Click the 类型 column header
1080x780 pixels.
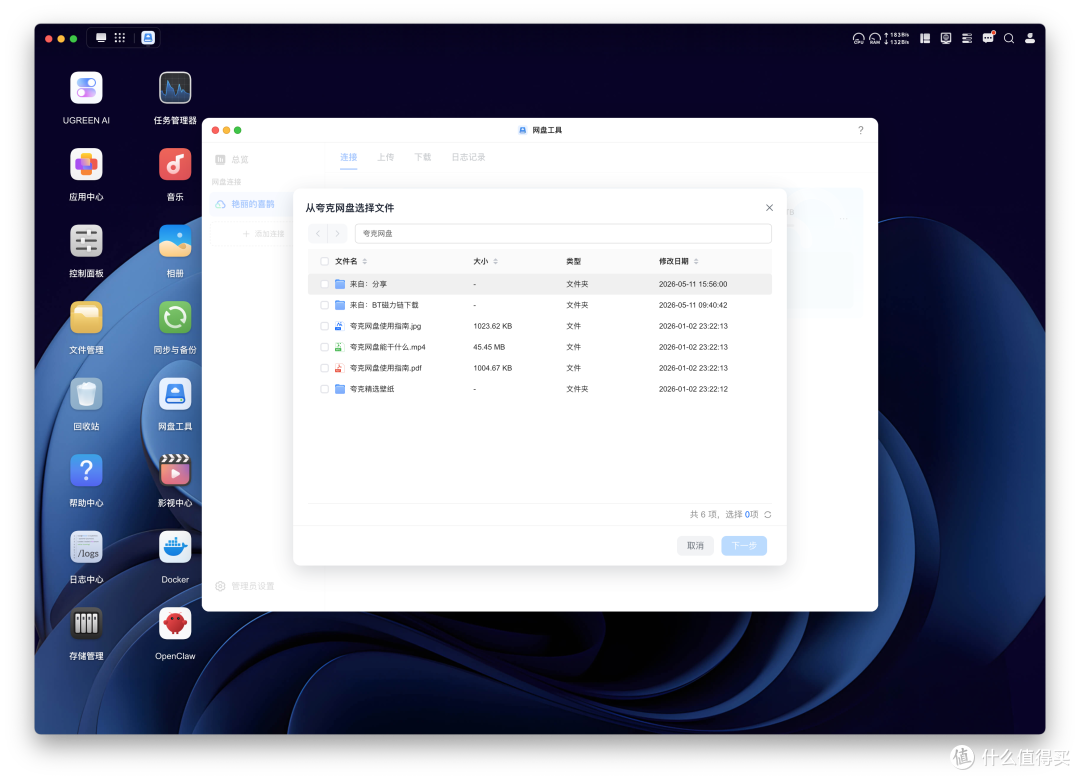coord(573,261)
